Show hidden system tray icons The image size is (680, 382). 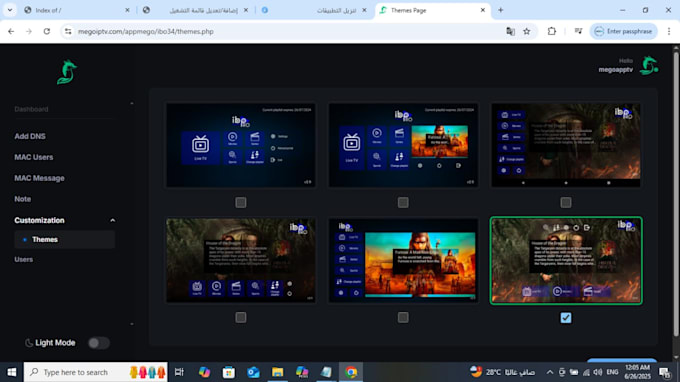[x=549, y=372]
